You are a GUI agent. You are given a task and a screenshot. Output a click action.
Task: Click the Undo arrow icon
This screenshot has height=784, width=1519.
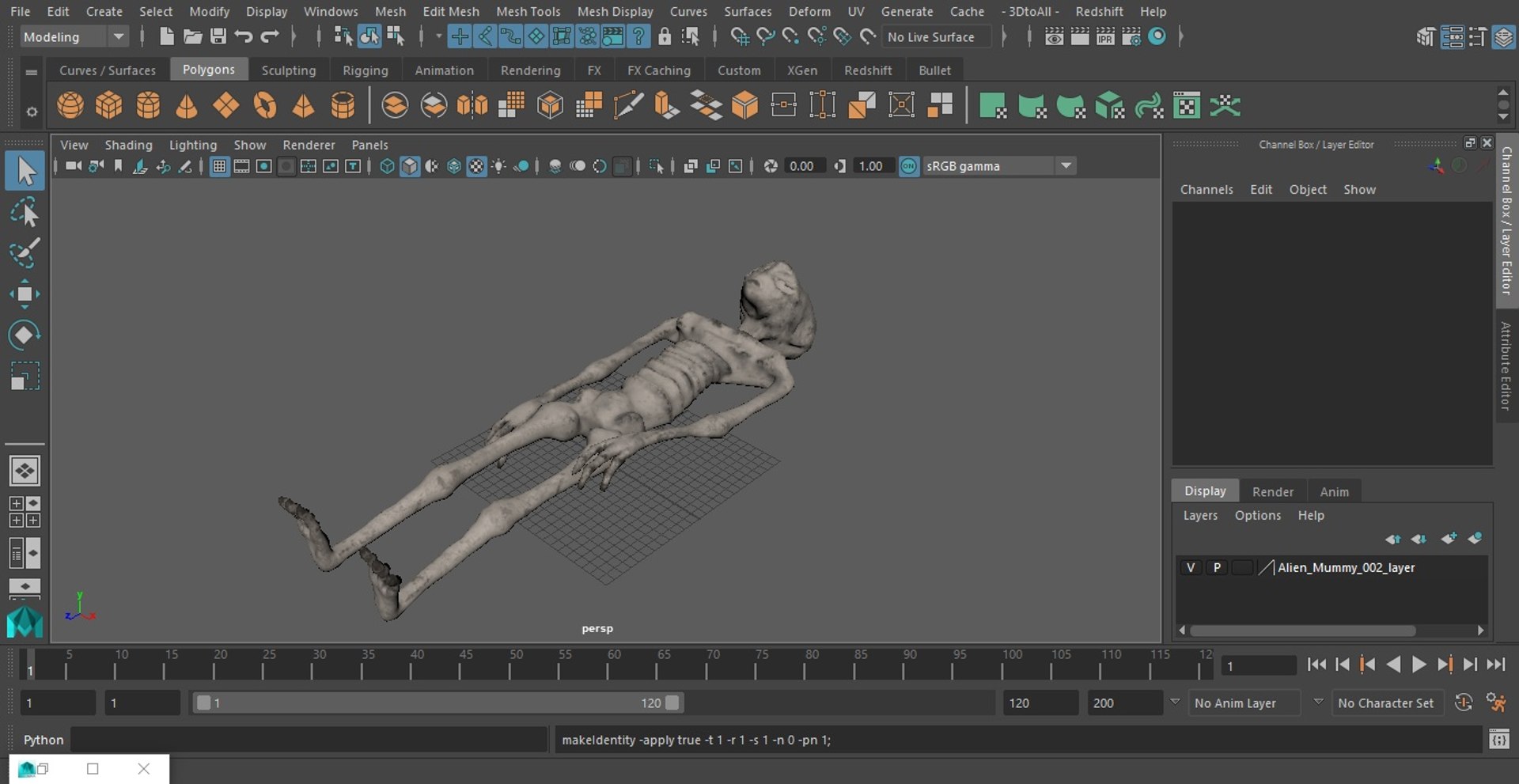coord(244,36)
